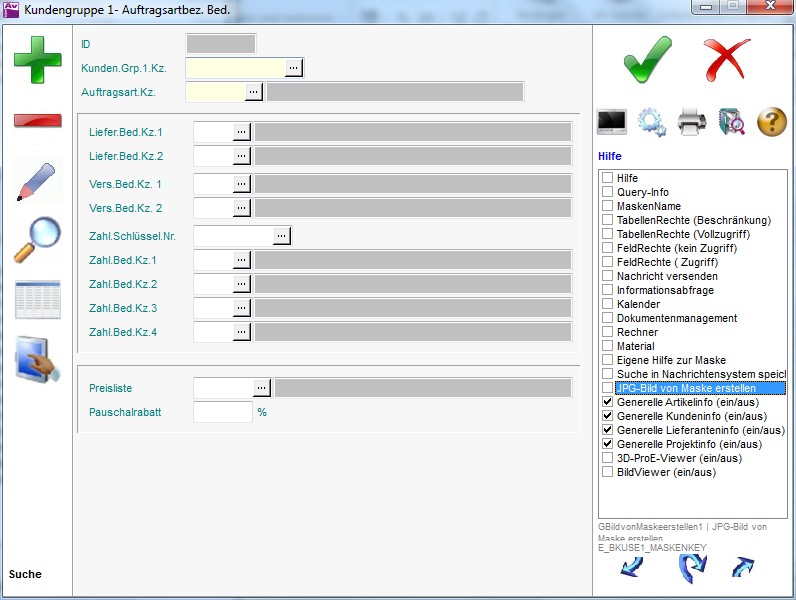Open lookup button for Zahl.Schlüssel.Nr.

click(x=282, y=235)
